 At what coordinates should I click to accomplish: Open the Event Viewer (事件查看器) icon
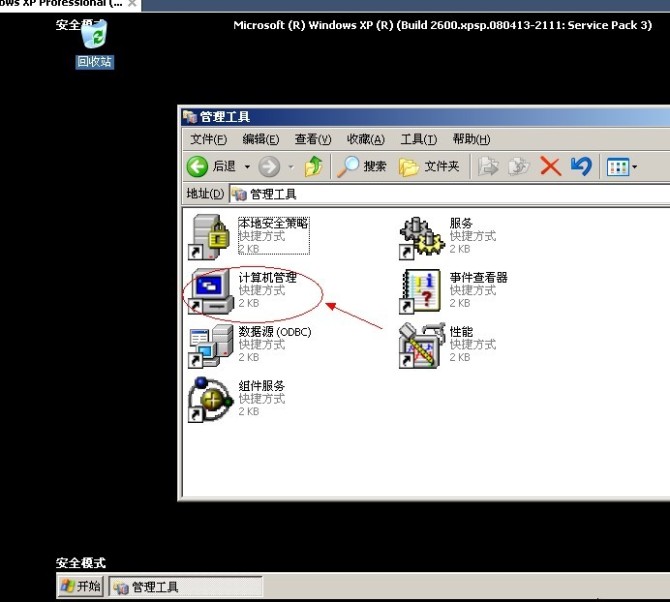(x=420, y=291)
